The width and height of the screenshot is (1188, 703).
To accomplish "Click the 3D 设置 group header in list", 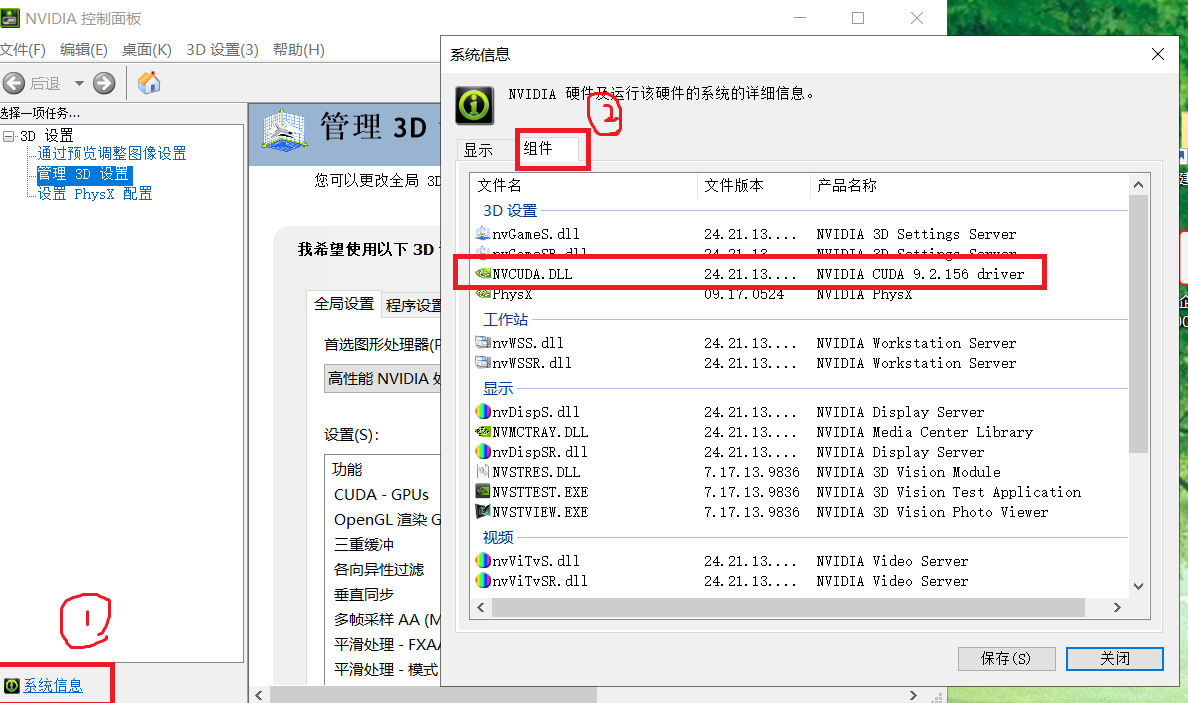I will [510, 211].
